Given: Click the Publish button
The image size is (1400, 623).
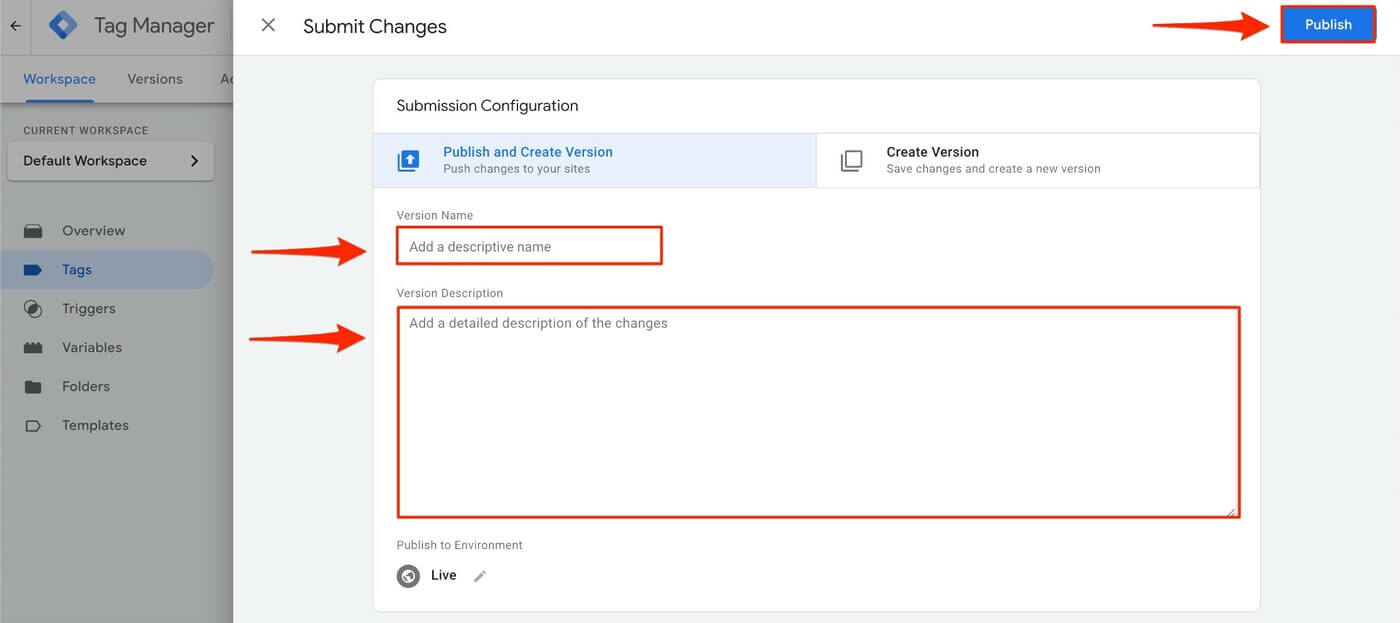Looking at the screenshot, I should (1328, 24).
